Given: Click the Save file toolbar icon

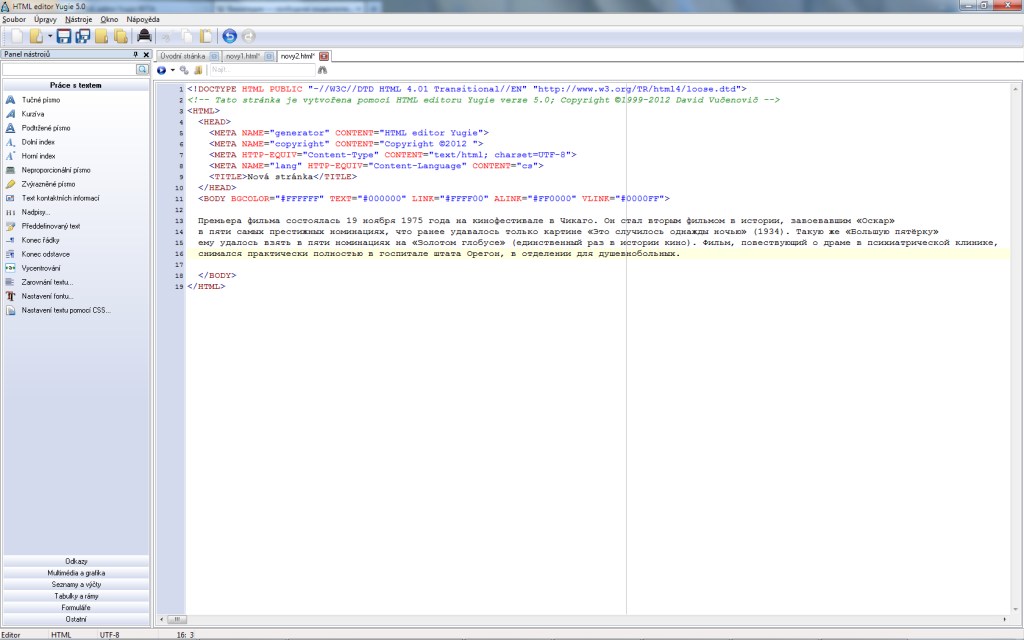Looking at the screenshot, I should click(x=64, y=36).
